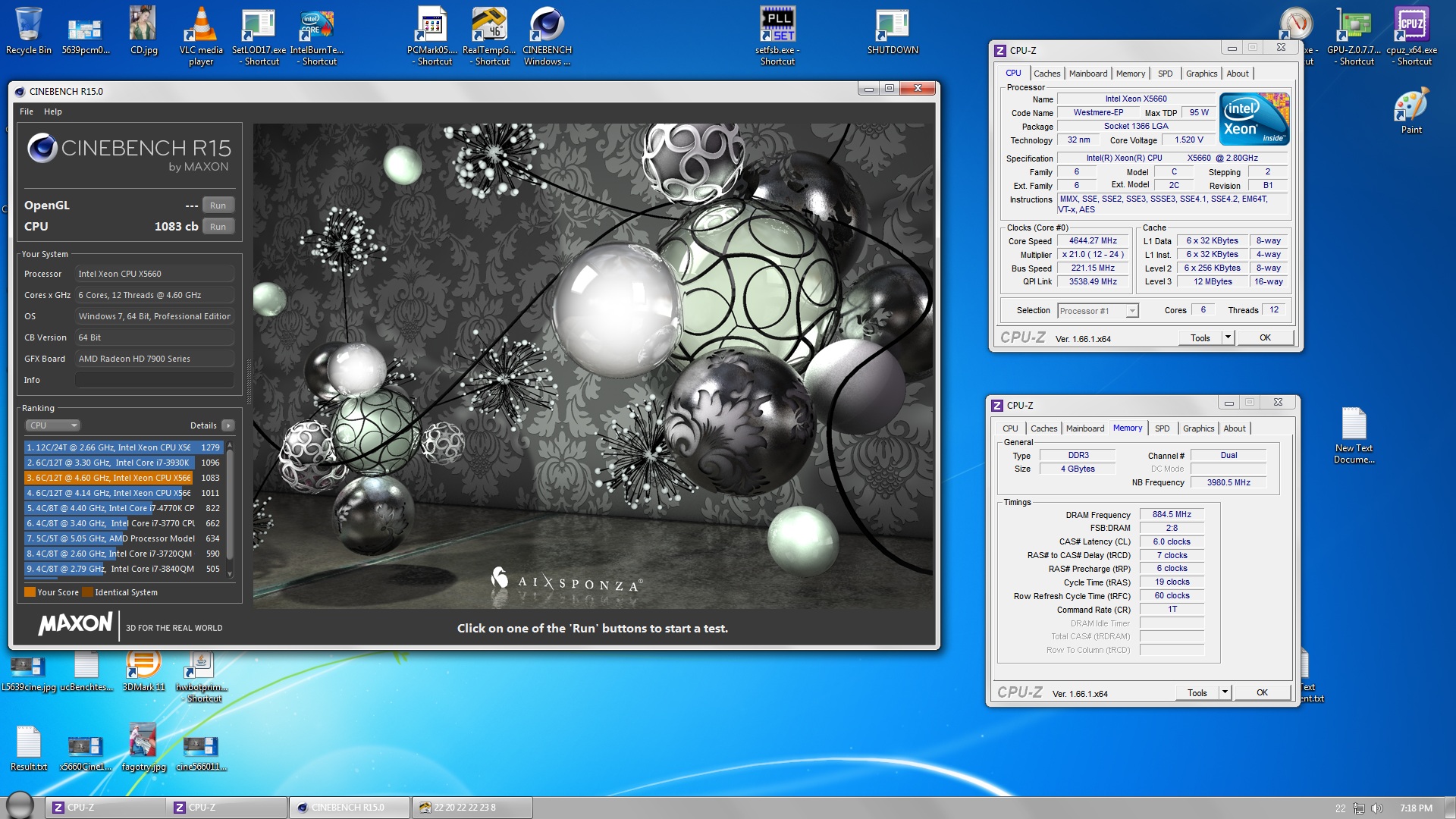Screen dimensions: 1456x819
Task: Open Processor #1 selection dropdown
Action: point(1098,311)
